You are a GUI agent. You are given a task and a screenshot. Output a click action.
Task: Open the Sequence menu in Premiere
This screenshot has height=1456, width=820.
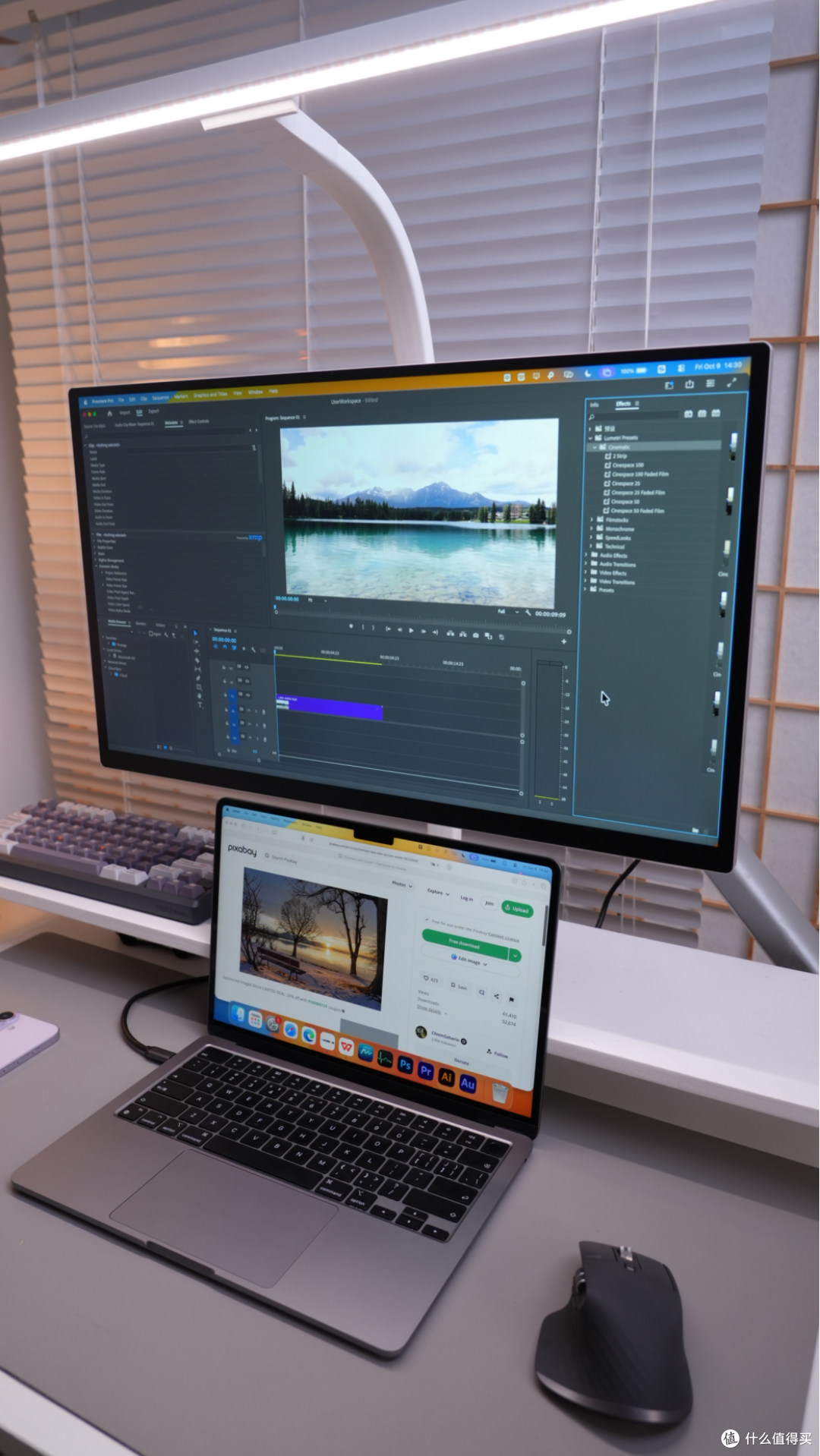pos(160,398)
